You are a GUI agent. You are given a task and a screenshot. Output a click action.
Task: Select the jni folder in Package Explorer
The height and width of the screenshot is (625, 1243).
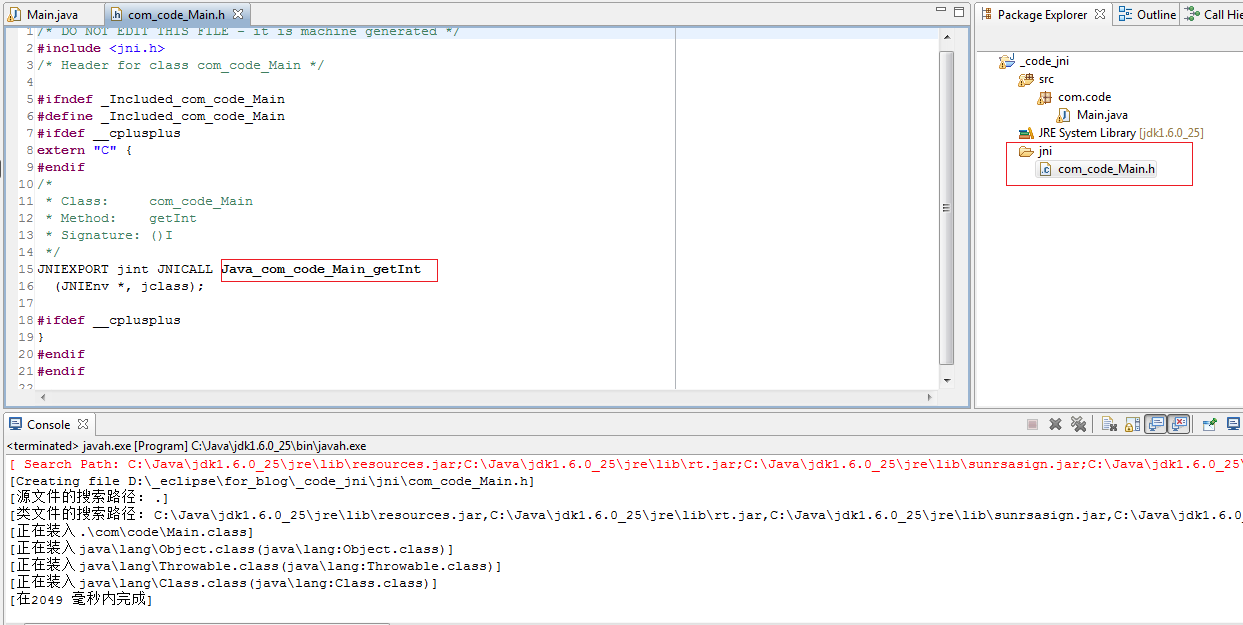tap(1045, 151)
